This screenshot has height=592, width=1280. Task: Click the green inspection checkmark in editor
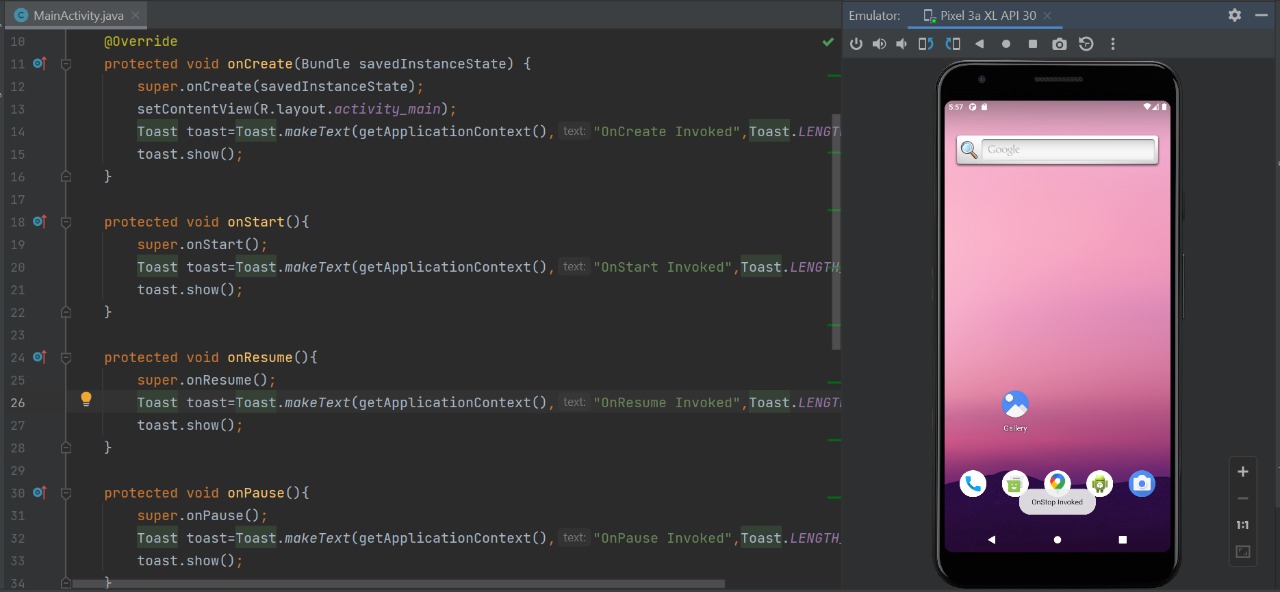pos(828,42)
